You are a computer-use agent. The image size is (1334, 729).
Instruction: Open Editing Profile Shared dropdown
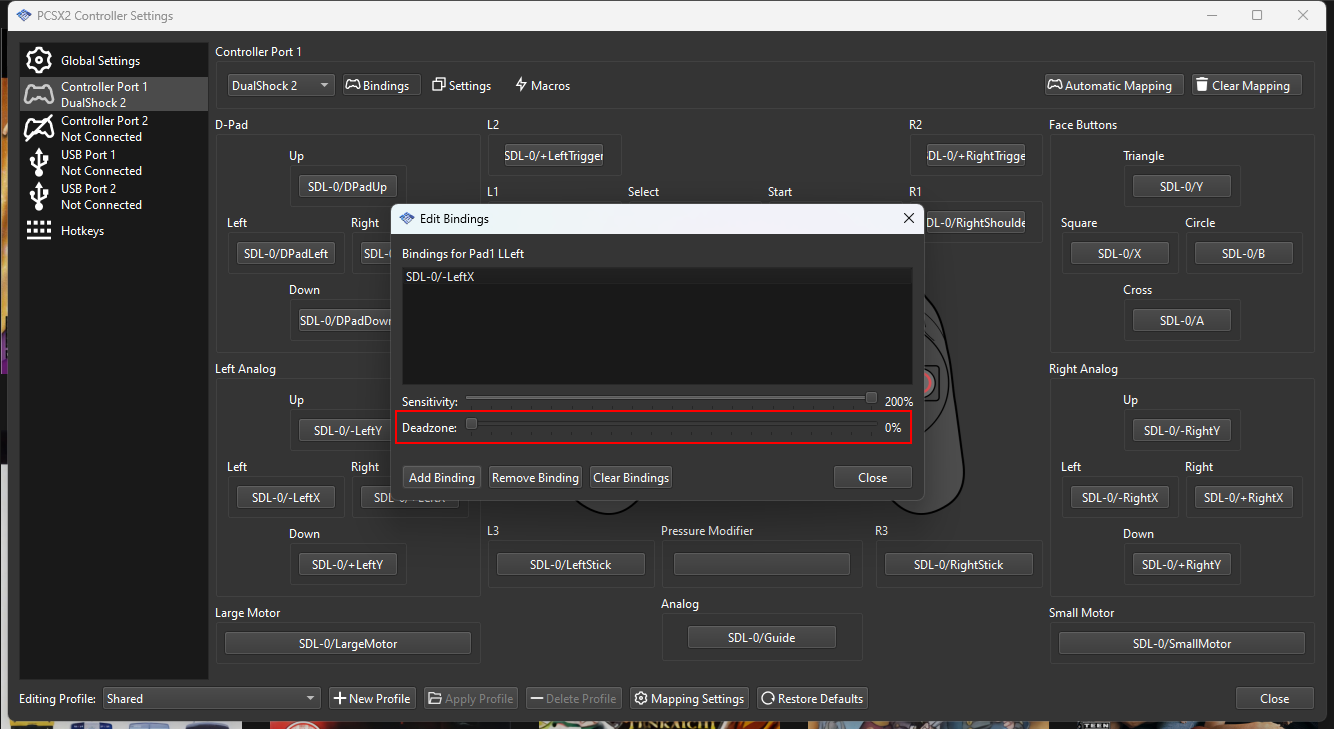click(x=211, y=698)
